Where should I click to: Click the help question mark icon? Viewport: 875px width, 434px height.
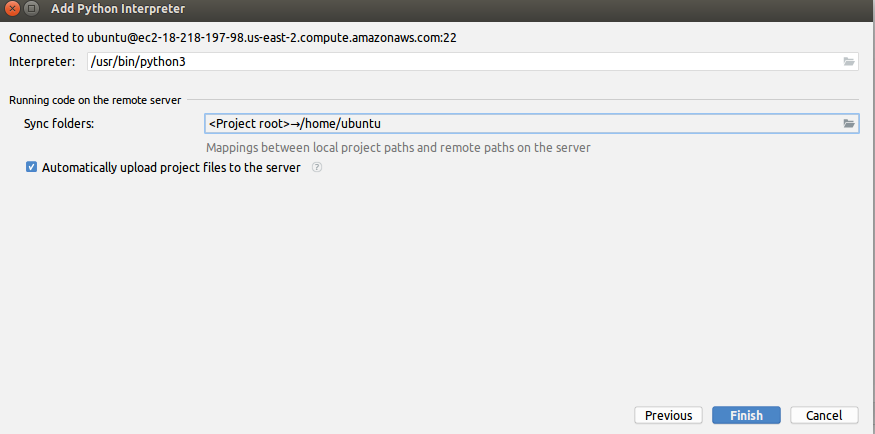[x=317, y=168]
